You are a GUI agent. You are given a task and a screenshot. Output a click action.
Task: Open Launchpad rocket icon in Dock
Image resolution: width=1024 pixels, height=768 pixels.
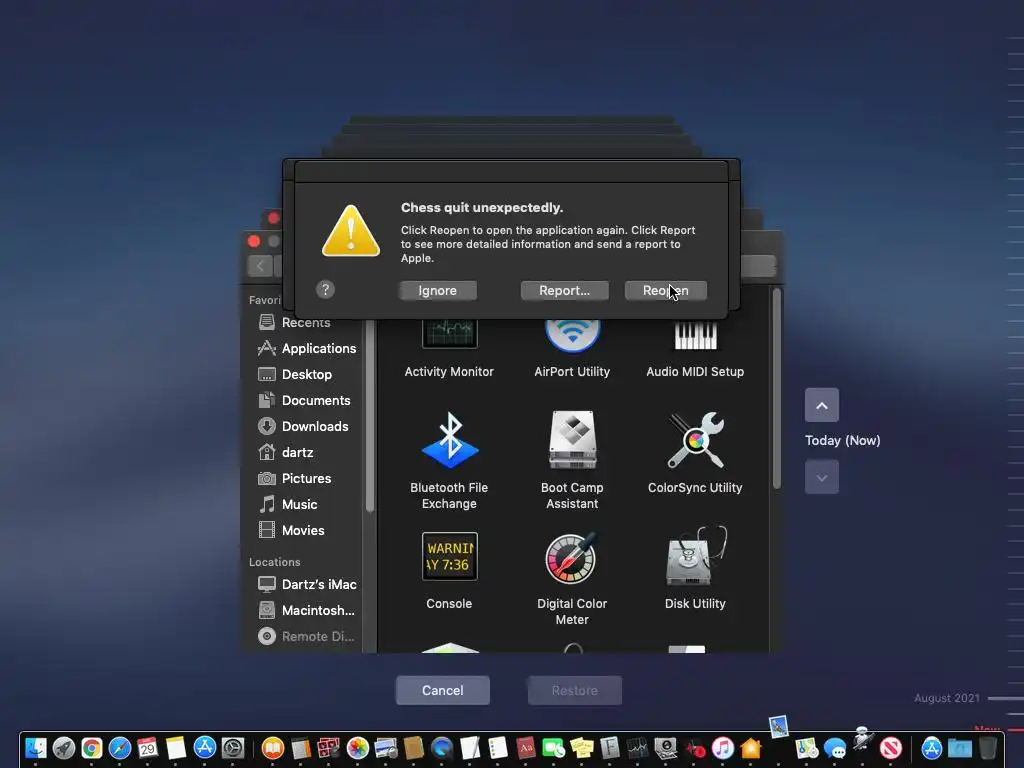[x=63, y=748]
